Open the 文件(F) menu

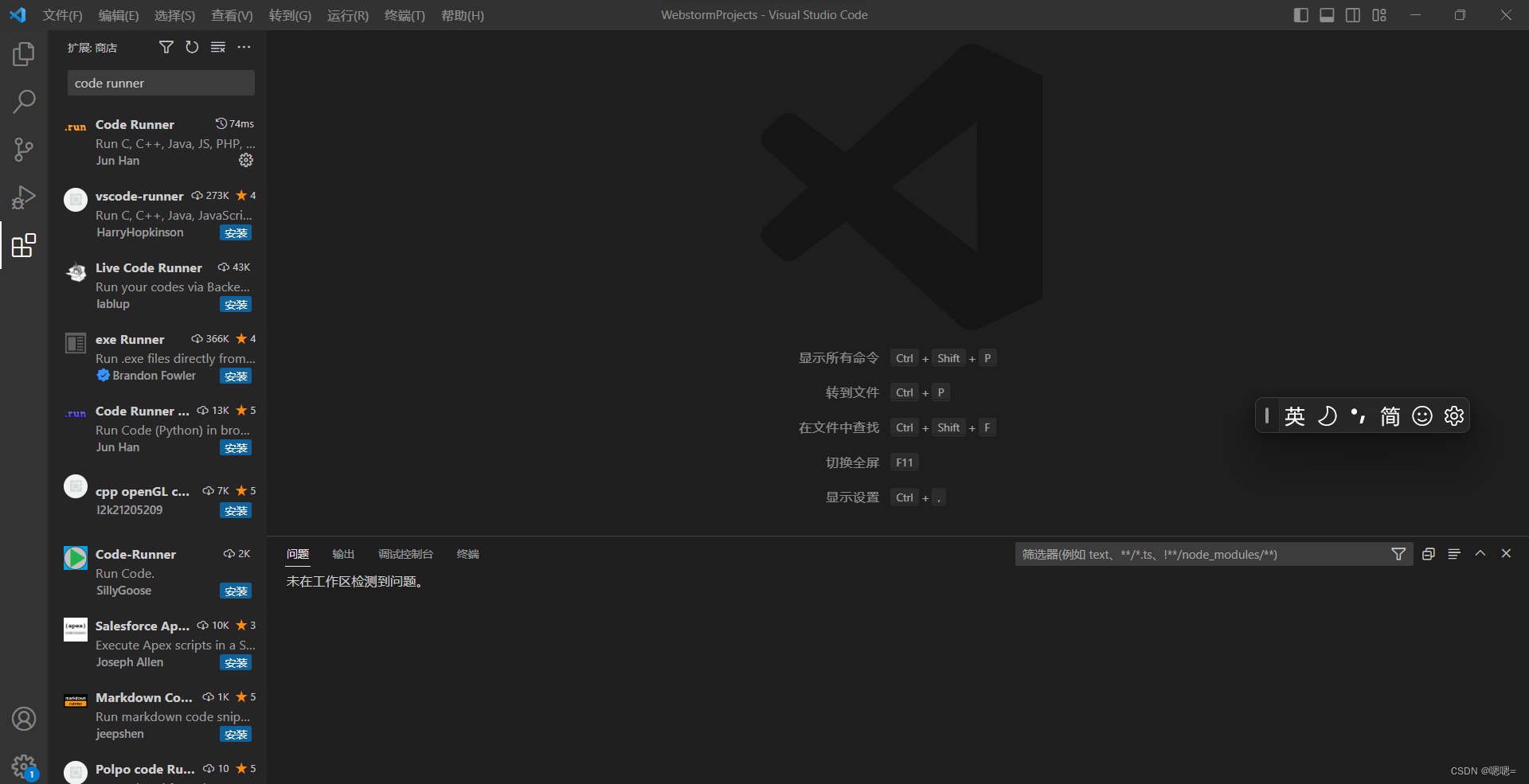point(63,15)
